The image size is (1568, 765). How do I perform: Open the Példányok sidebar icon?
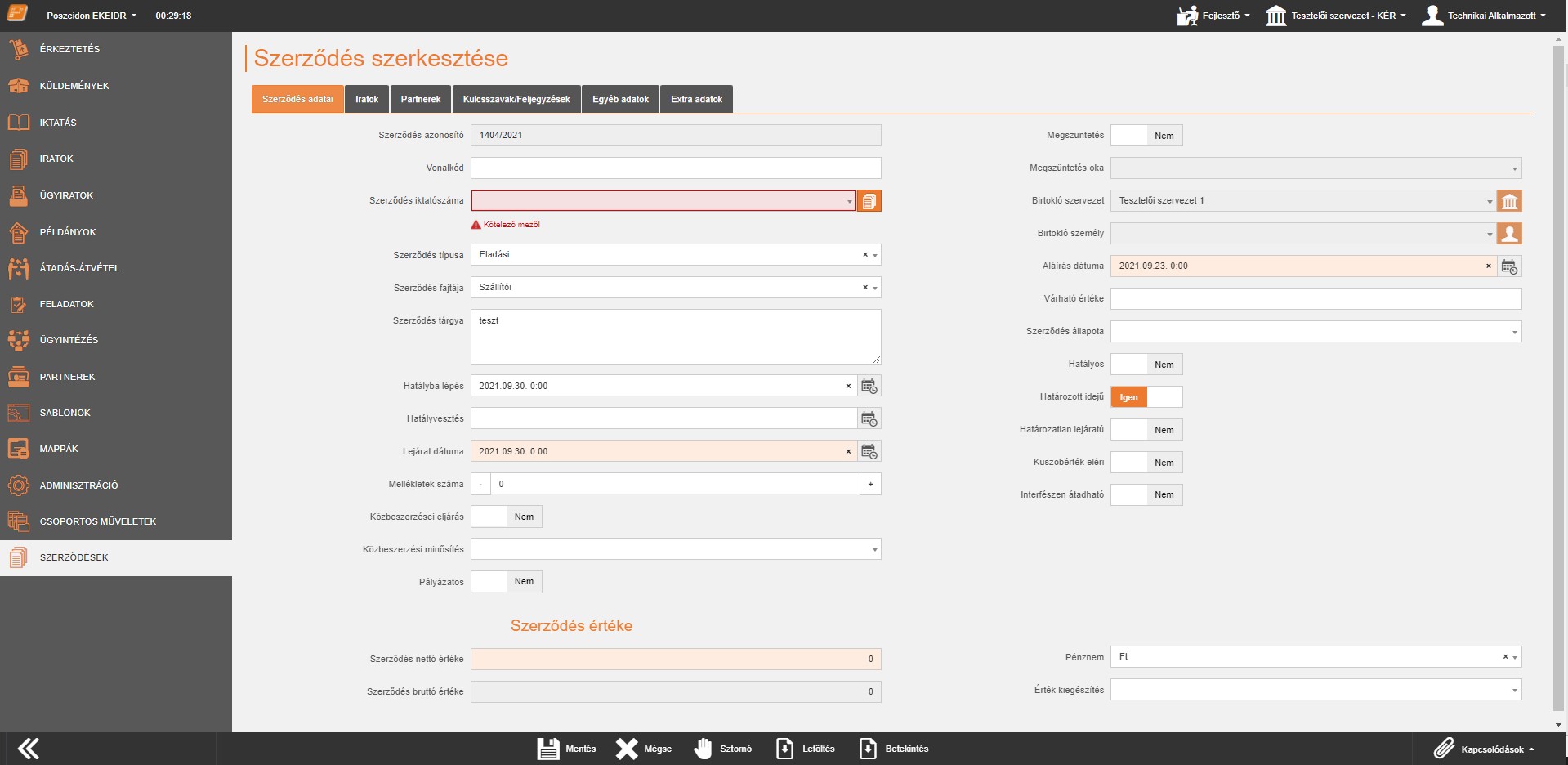18,232
